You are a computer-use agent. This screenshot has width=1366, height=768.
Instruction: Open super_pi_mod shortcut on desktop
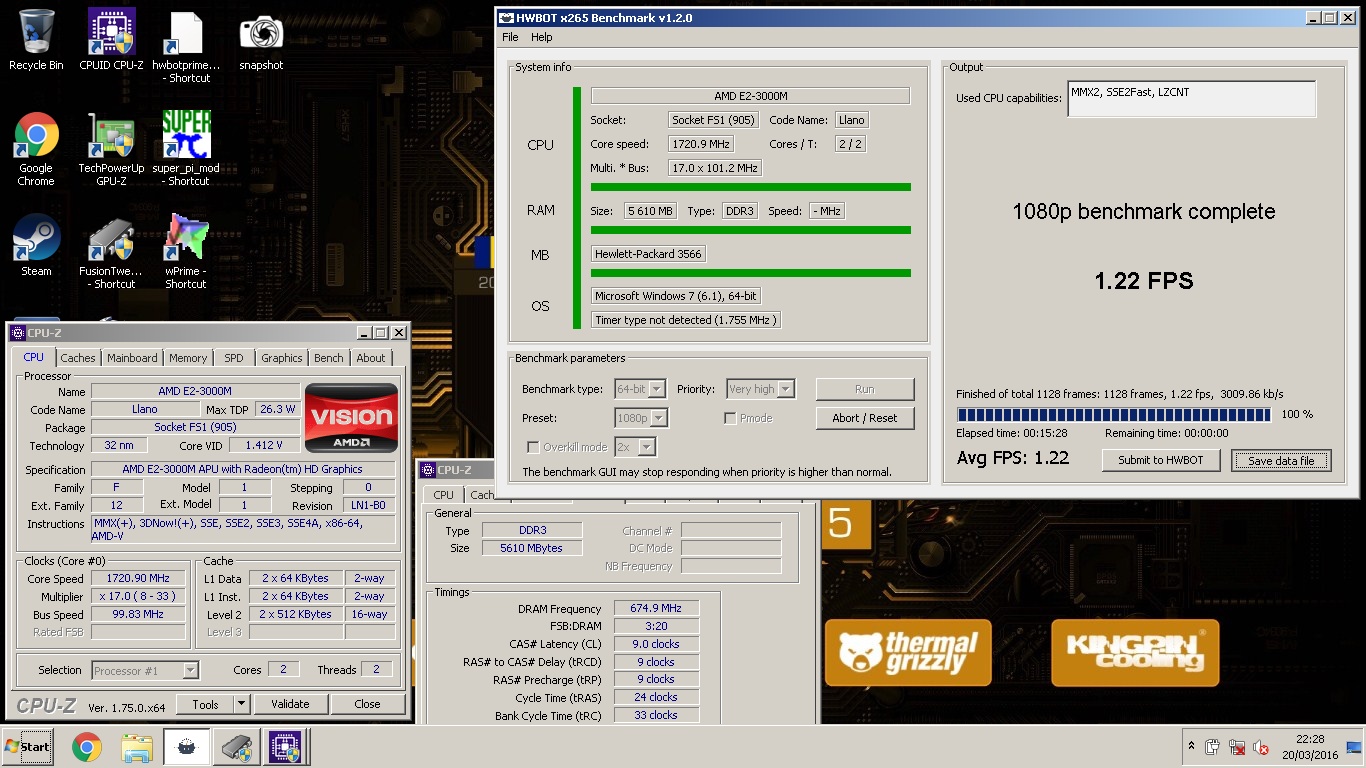tap(187, 148)
